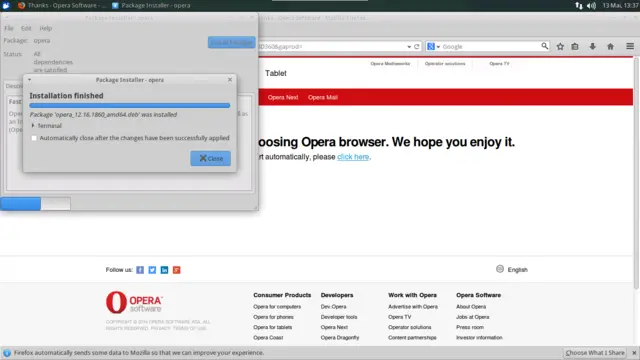
Task: Click the volume speaker tray icon
Action: click(591, 5)
